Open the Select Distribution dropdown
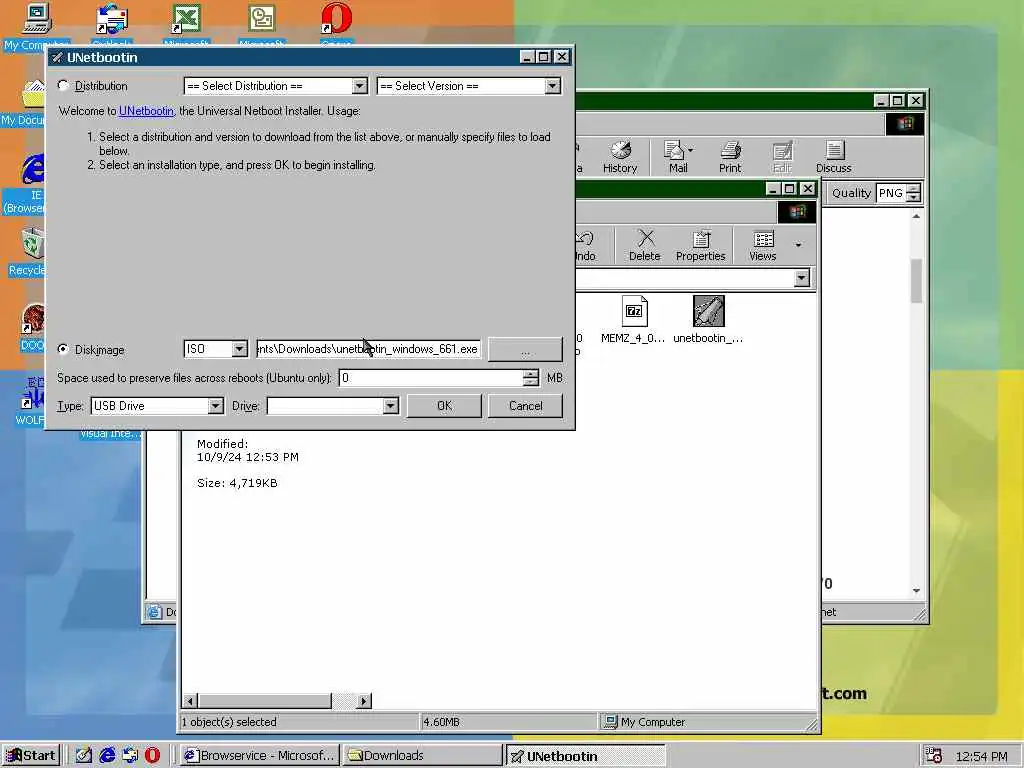Viewport: 1024px width, 768px height. coord(359,86)
